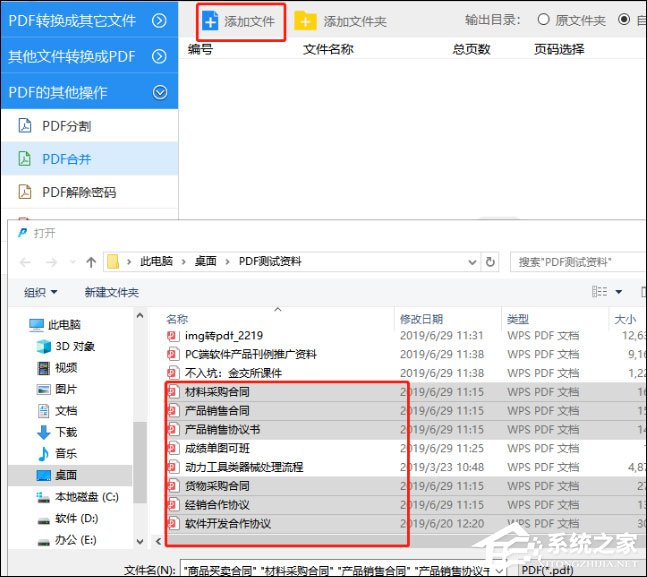647x577 pixels.
Task: Click the 添加文件 button
Action: 240,21
